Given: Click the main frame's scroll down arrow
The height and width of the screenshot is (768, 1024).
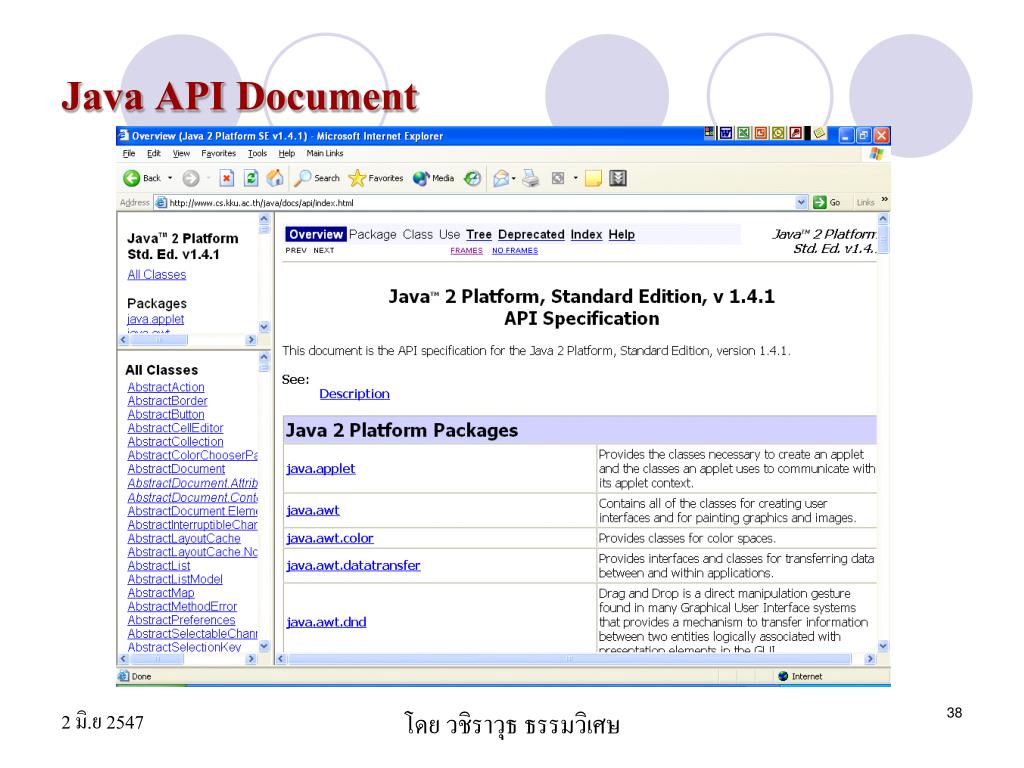Looking at the screenshot, I should click(x=883, y=646).
